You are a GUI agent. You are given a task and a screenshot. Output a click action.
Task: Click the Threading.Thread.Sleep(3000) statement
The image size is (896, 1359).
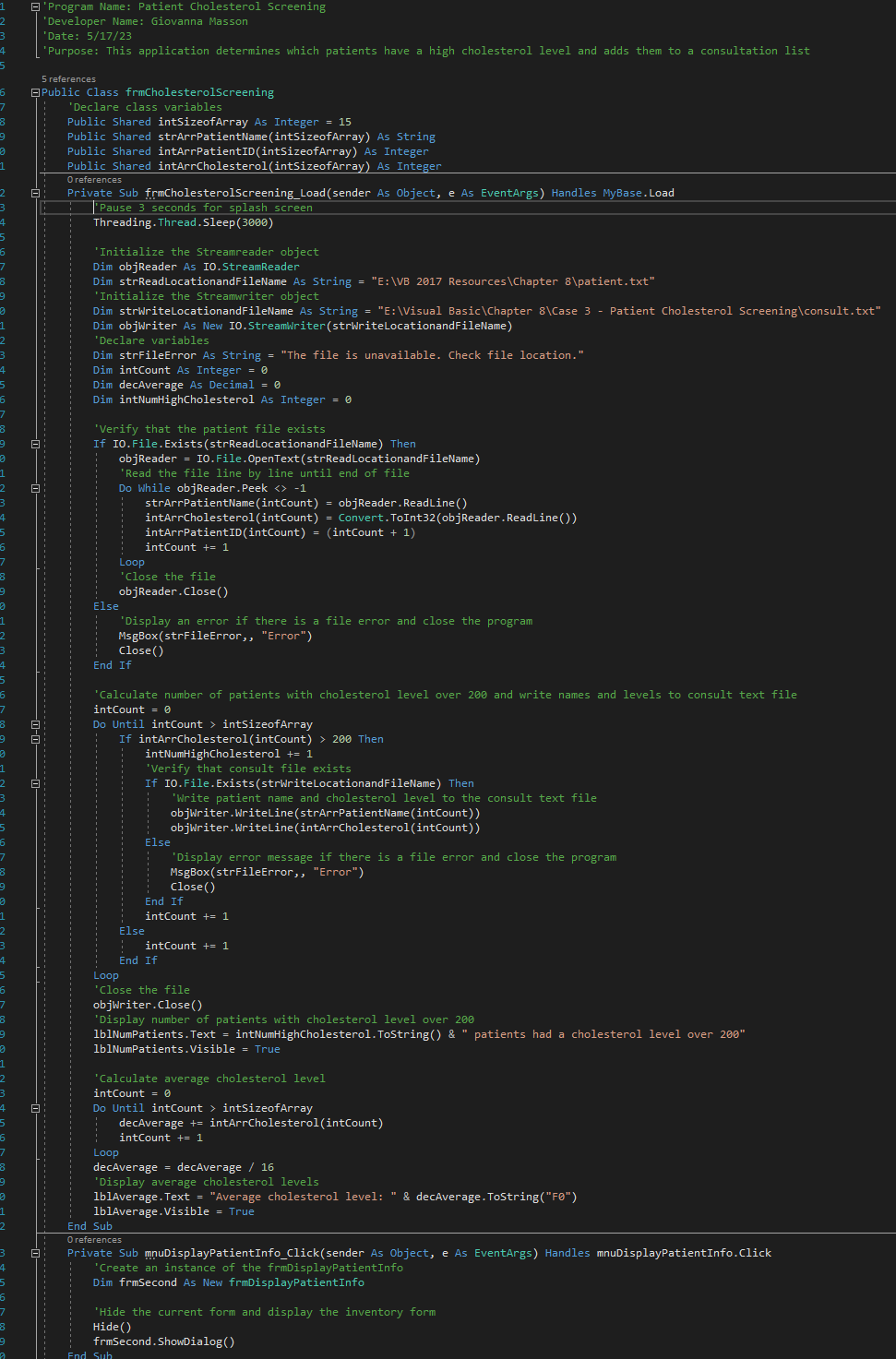click(184, 222)
